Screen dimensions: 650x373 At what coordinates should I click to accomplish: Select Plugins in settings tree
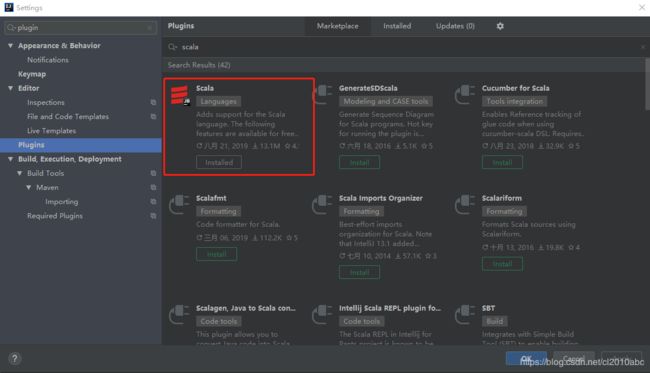pos(81,145)
